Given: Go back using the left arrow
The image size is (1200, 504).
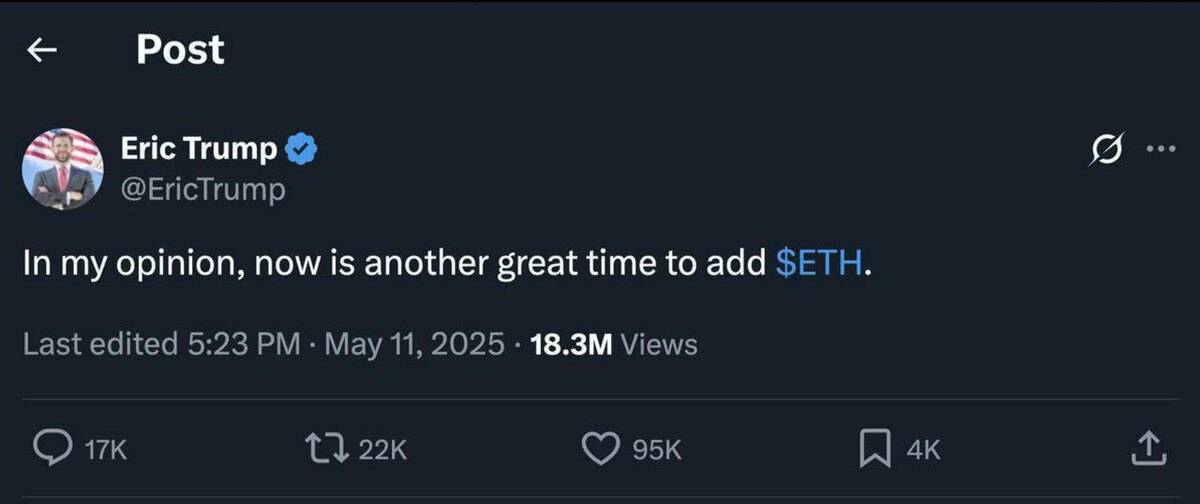Looking at the screenshot, I should point(42,51).
